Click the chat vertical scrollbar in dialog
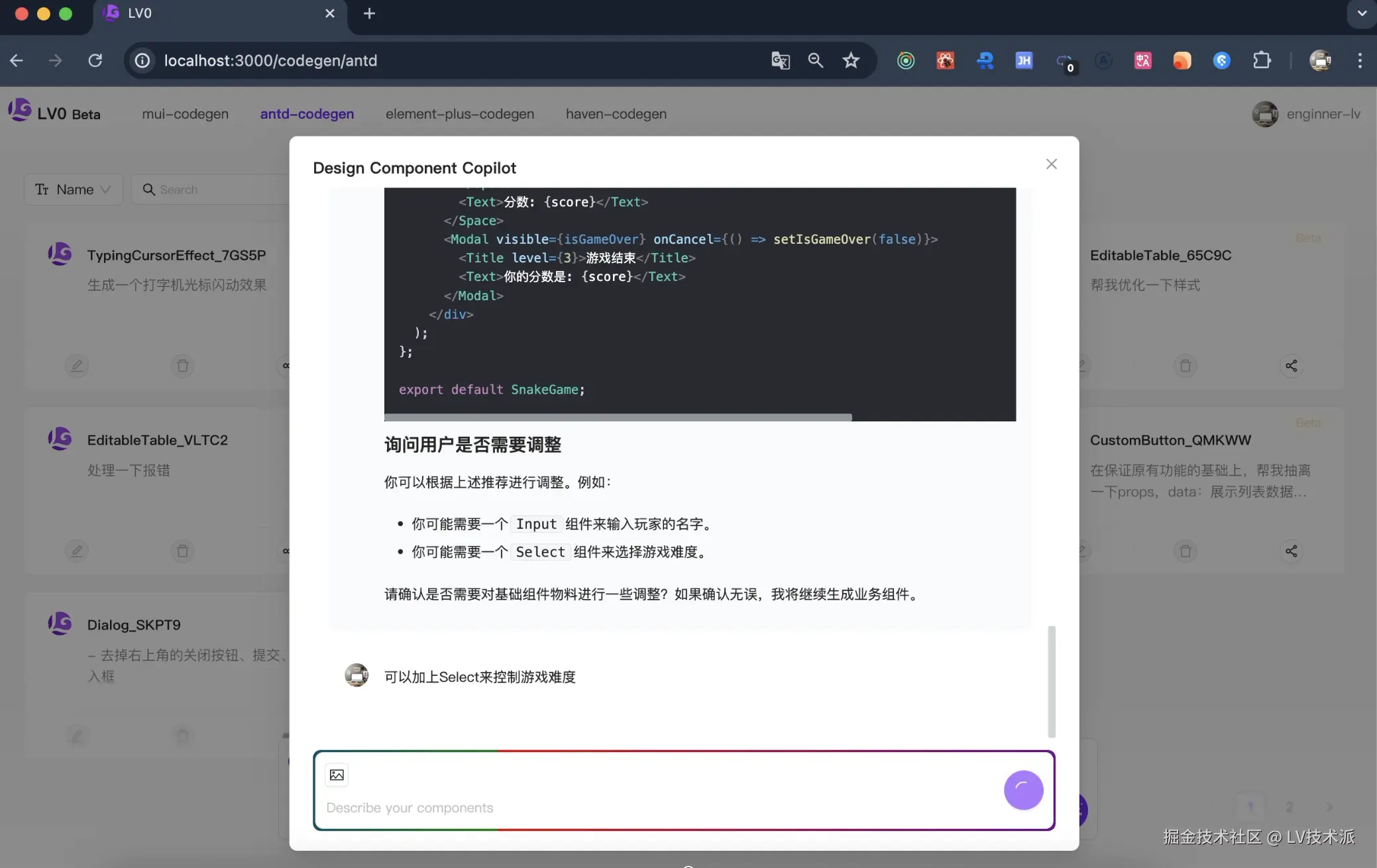 point(1051,681)
